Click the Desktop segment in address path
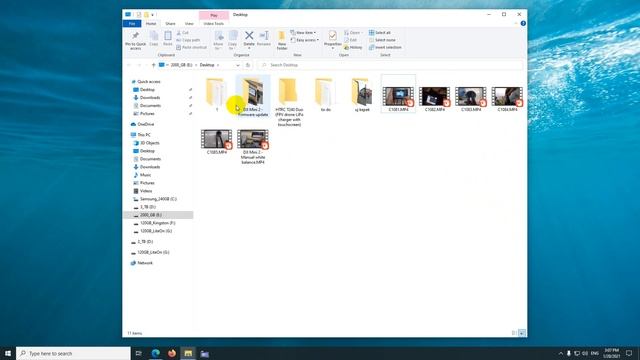 (207, 65)
